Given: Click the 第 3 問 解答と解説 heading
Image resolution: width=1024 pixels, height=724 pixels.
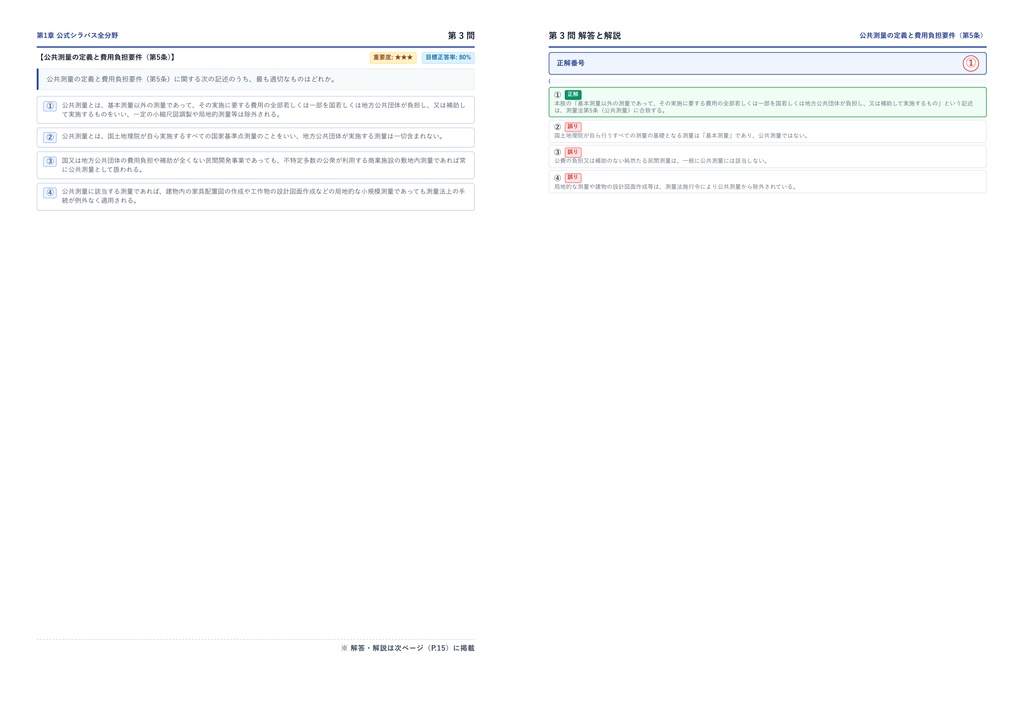Looking at the screenshot, I should tap(584, 35).
